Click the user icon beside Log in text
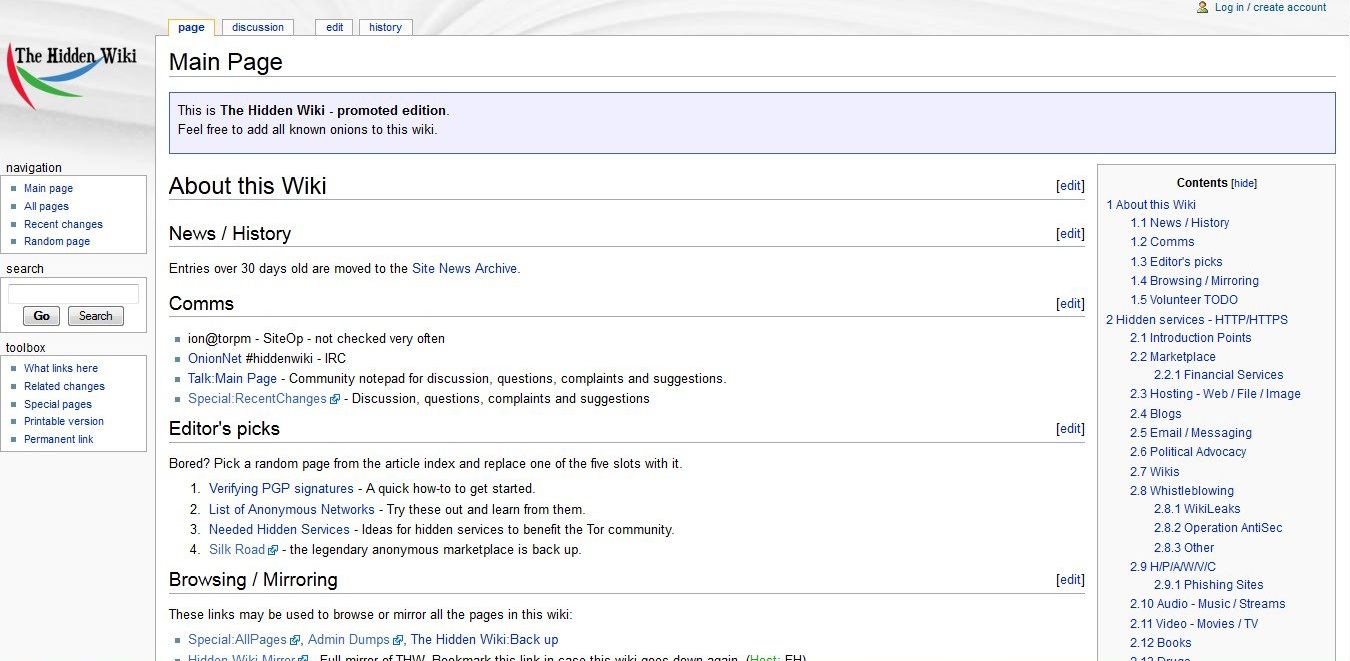1350x661 pixels. click(x=1202, y=7)
